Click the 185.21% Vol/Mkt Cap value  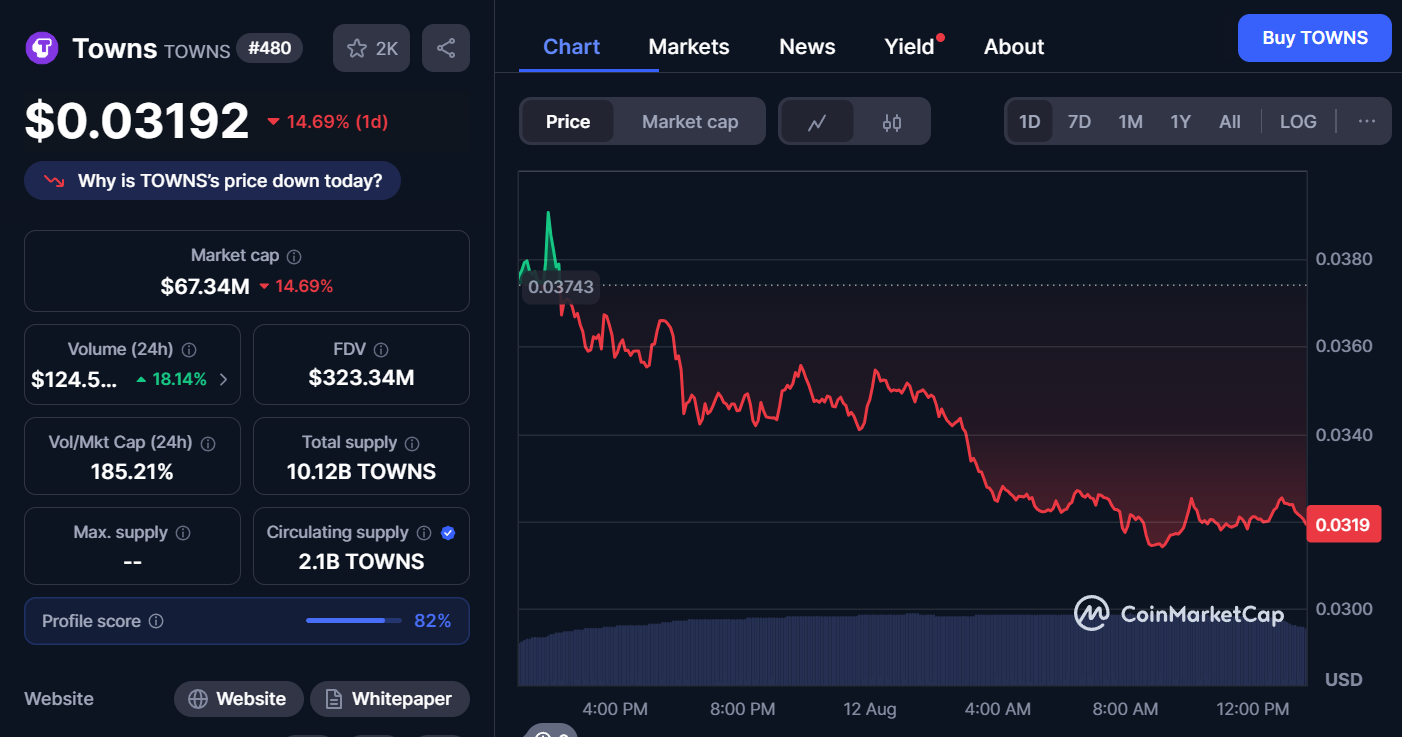pyautogui.click(x=132, y=472)
